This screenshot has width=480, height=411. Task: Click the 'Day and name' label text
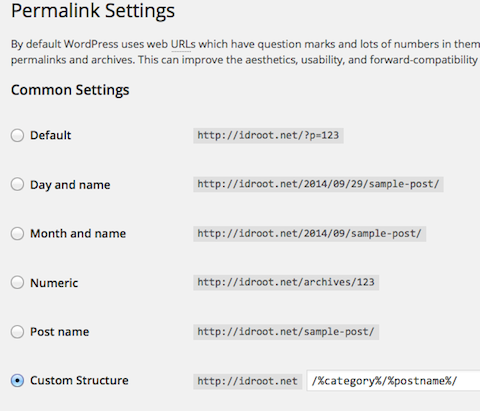click(x=70, y=185)
